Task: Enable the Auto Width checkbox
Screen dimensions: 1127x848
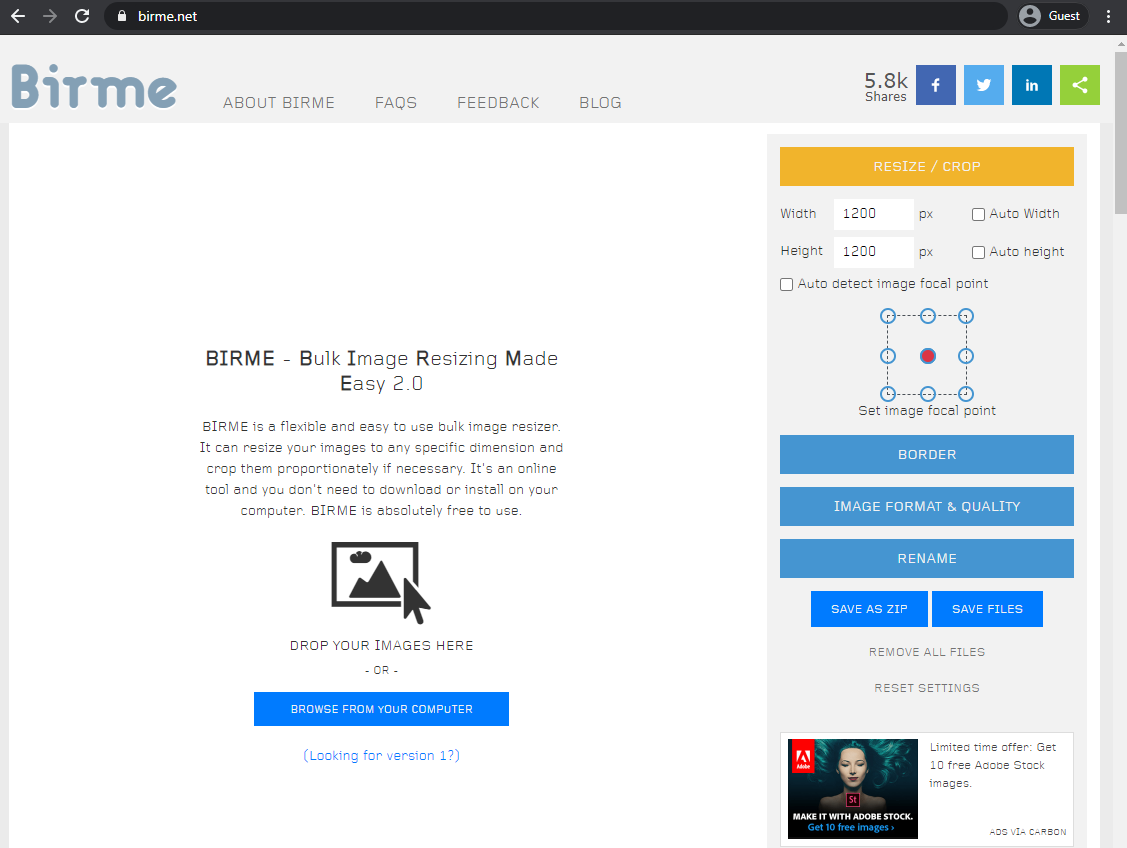Action: coord(978,214)
